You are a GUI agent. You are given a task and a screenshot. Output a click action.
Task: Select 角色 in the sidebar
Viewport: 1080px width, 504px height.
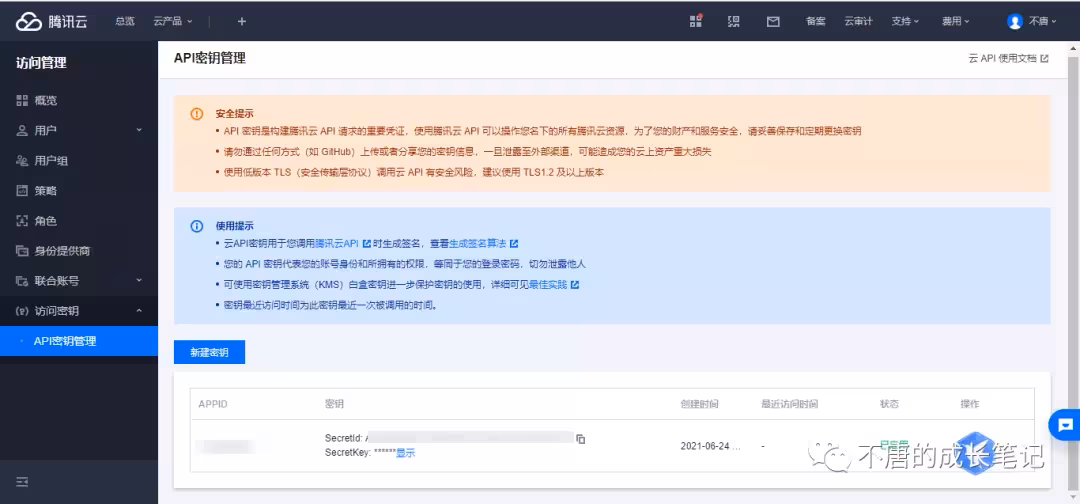pyautogui.click(x=79, y=221)
